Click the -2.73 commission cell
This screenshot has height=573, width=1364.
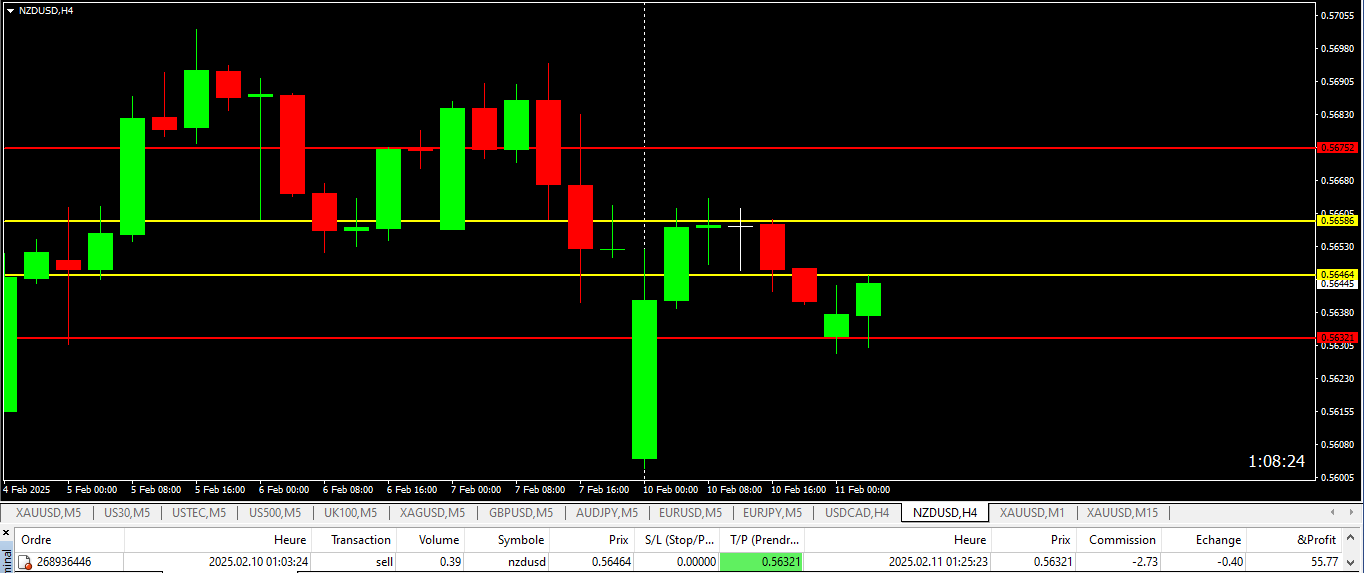click(1120, 562)
